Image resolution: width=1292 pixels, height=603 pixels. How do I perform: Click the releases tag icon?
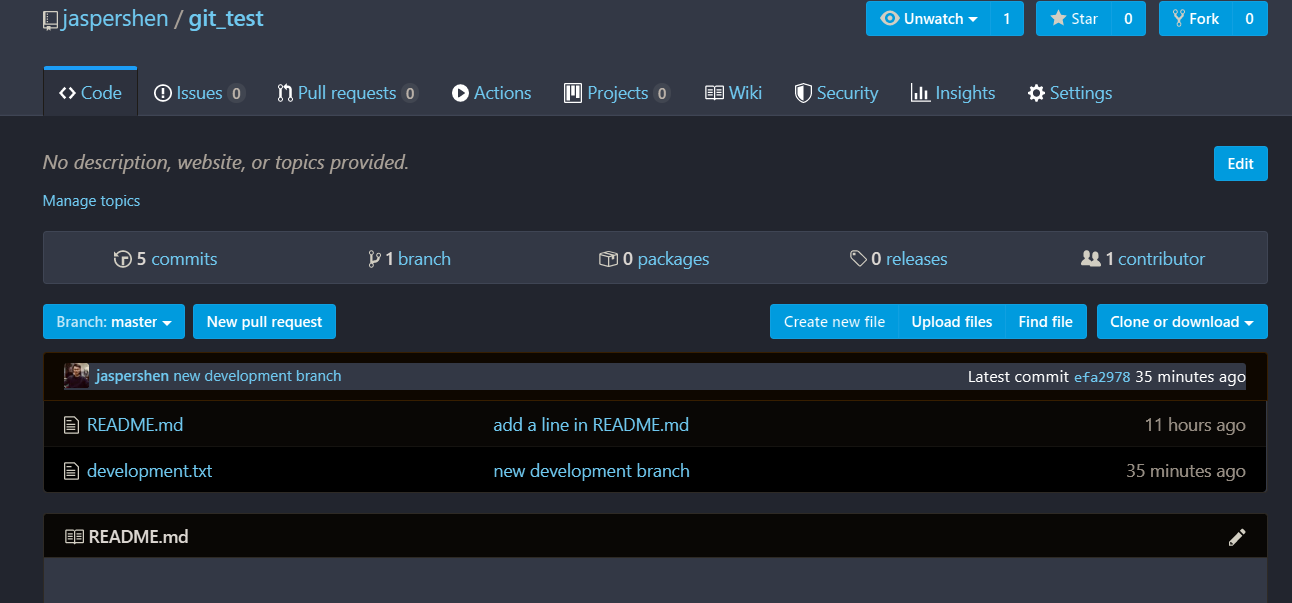point(857,259)
